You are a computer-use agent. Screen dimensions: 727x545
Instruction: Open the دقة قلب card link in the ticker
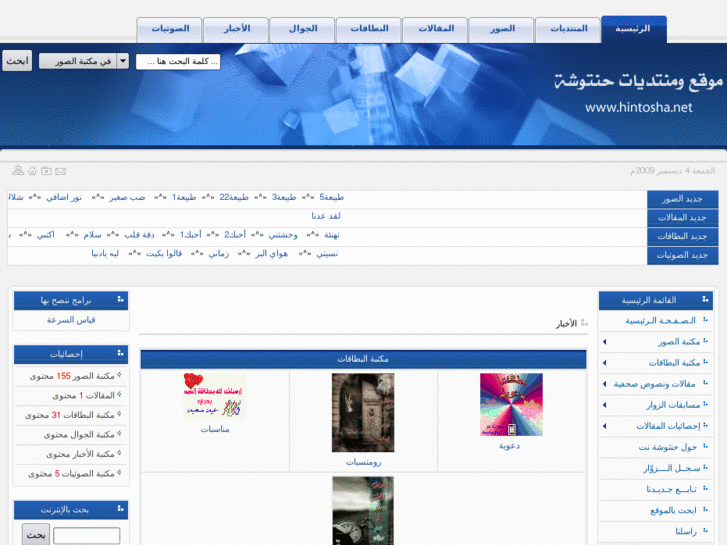(x=139, y=235)
